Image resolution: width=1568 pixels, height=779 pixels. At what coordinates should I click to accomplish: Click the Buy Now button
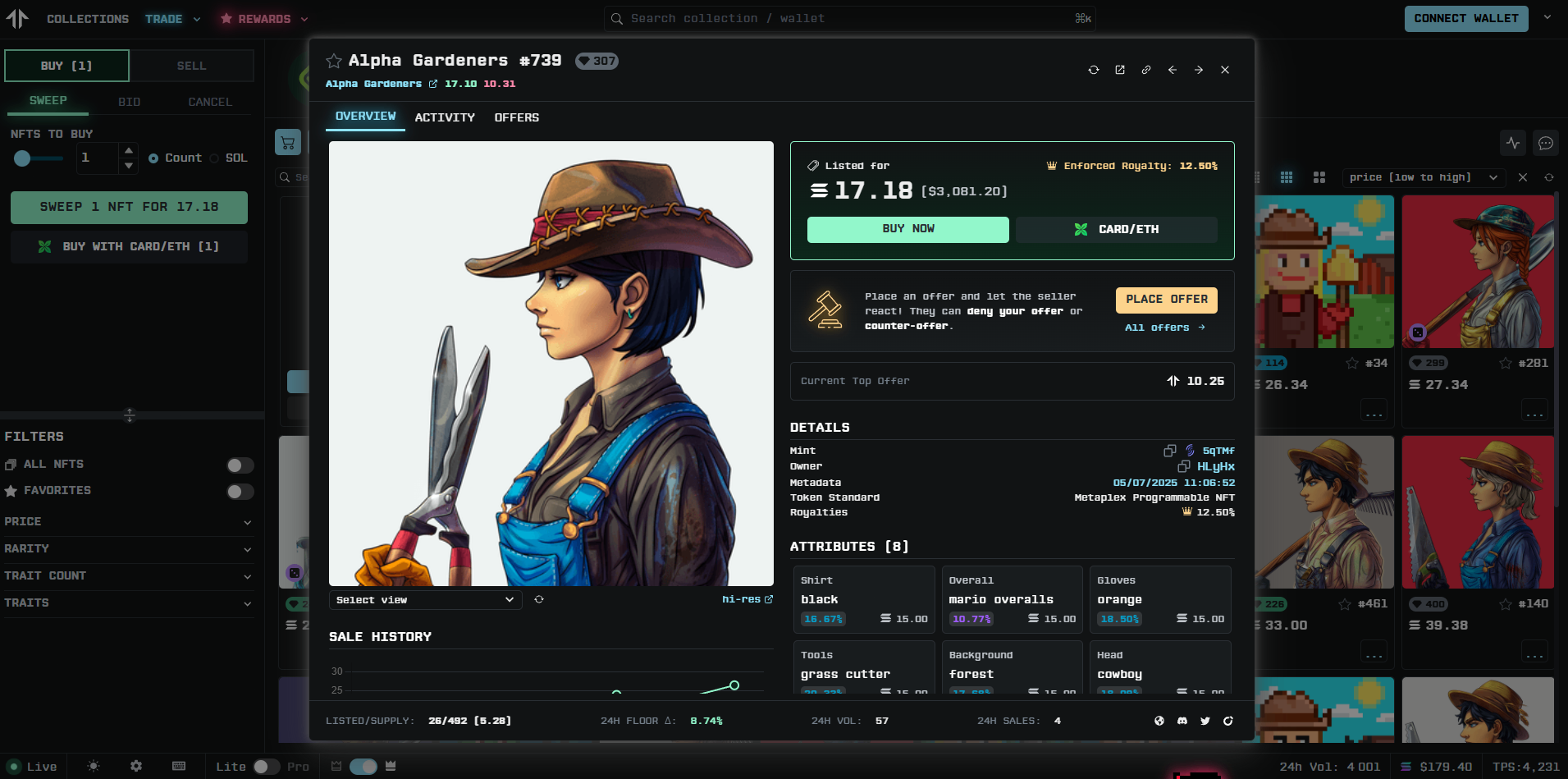point(907,229)
